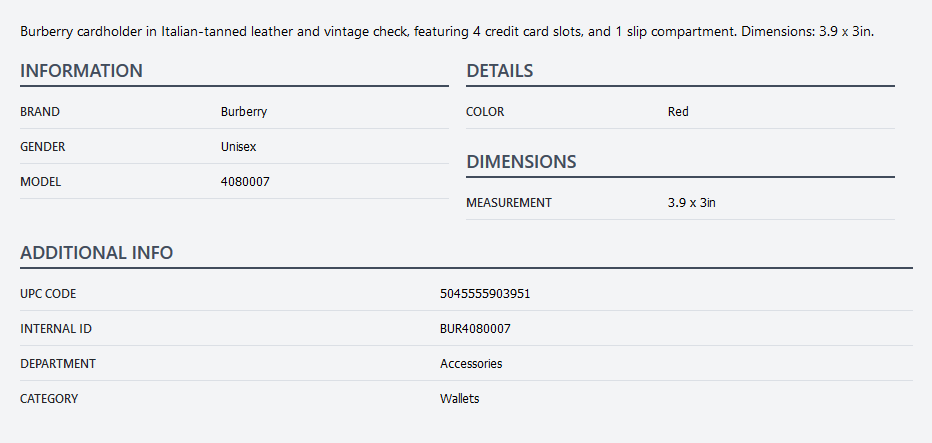
Task: Click the UPC CODE row label
Action: click(x=48, y=294)
